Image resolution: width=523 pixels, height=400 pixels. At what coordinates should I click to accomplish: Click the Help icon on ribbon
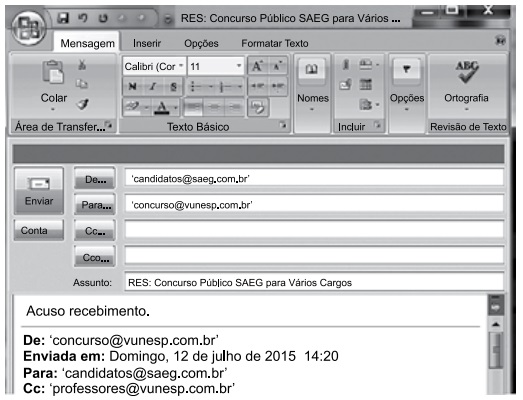(x=501, y=41)
